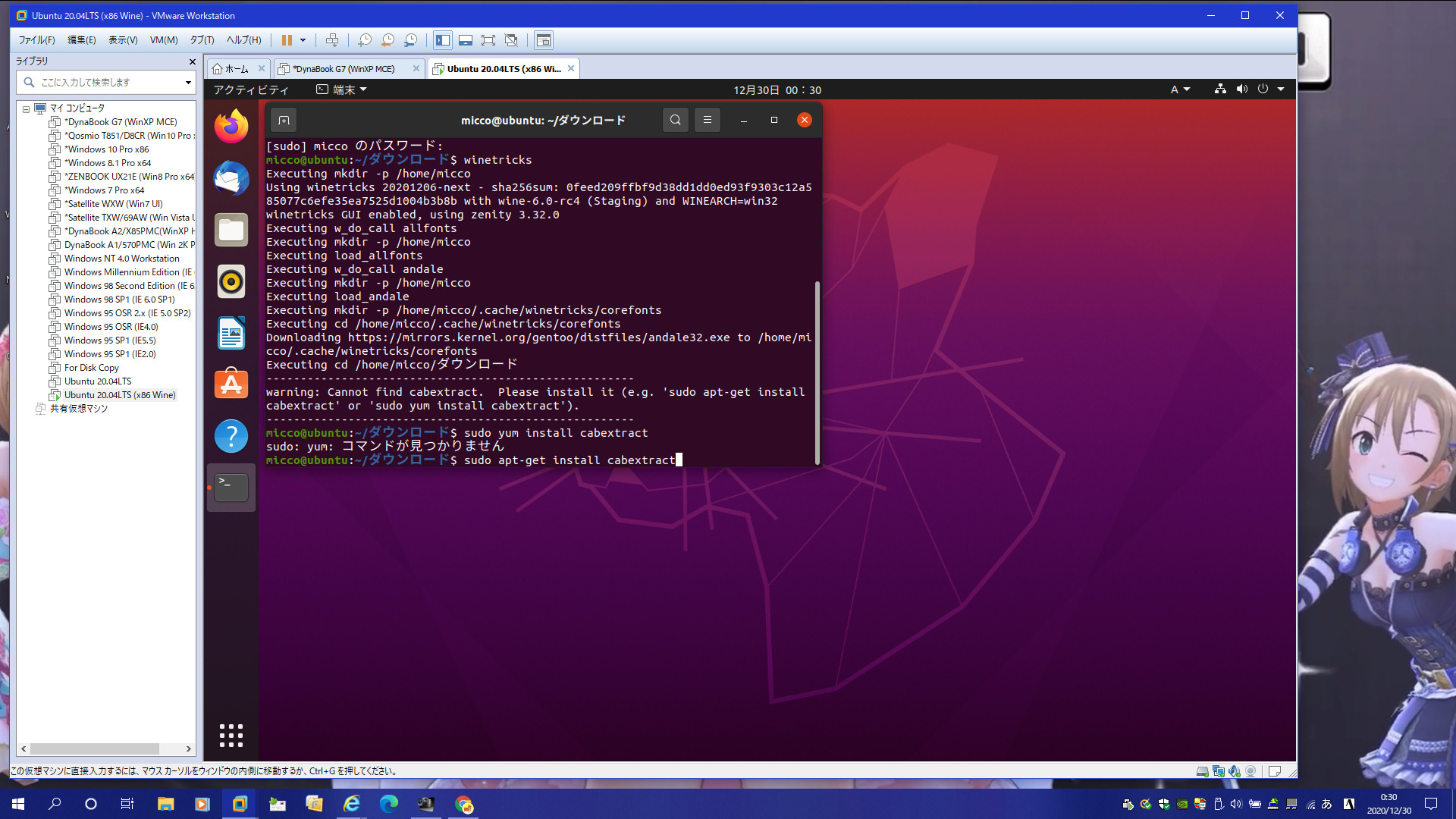Open LibreOffice Writer from dock

231,333
